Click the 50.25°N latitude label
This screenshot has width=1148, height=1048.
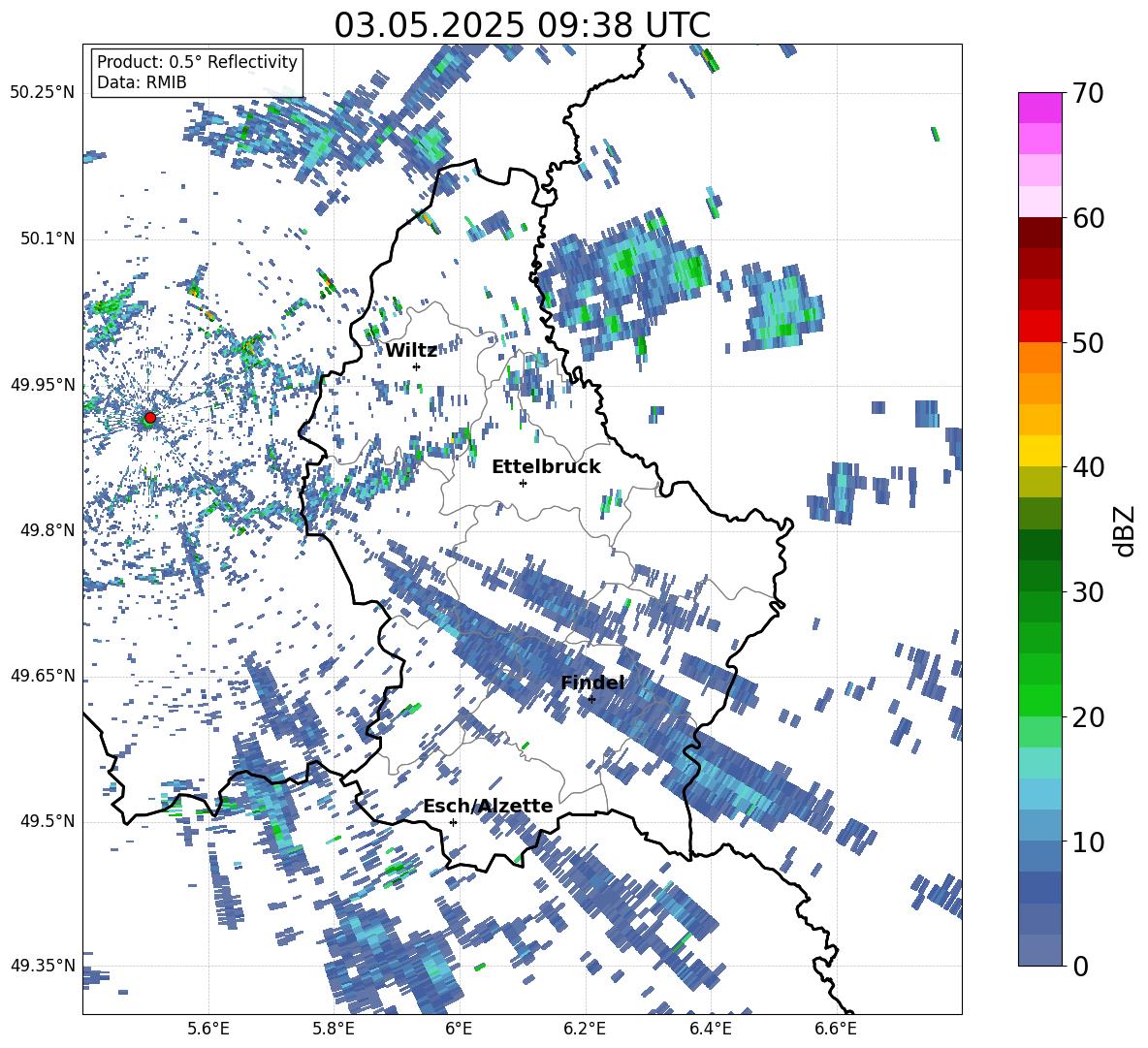click(x=43, y=93)
